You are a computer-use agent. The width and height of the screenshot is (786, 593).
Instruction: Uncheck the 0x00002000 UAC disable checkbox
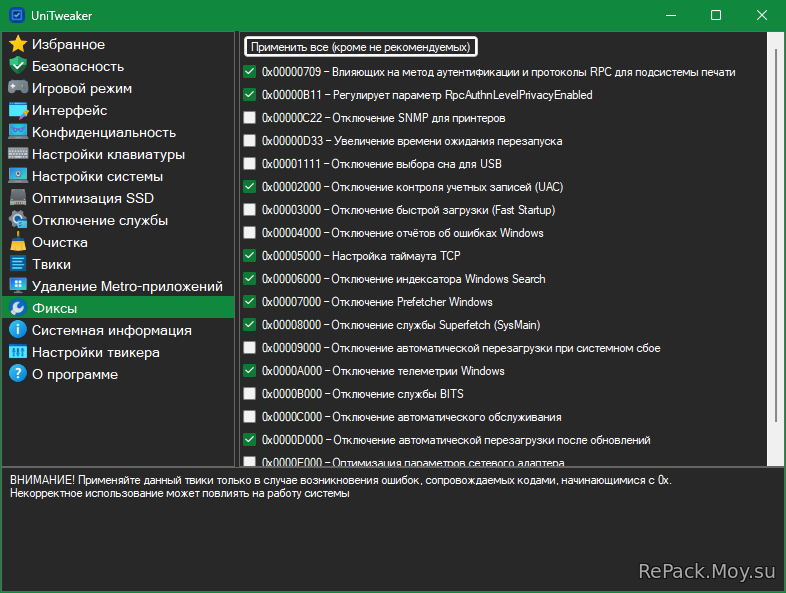point(250,187)
